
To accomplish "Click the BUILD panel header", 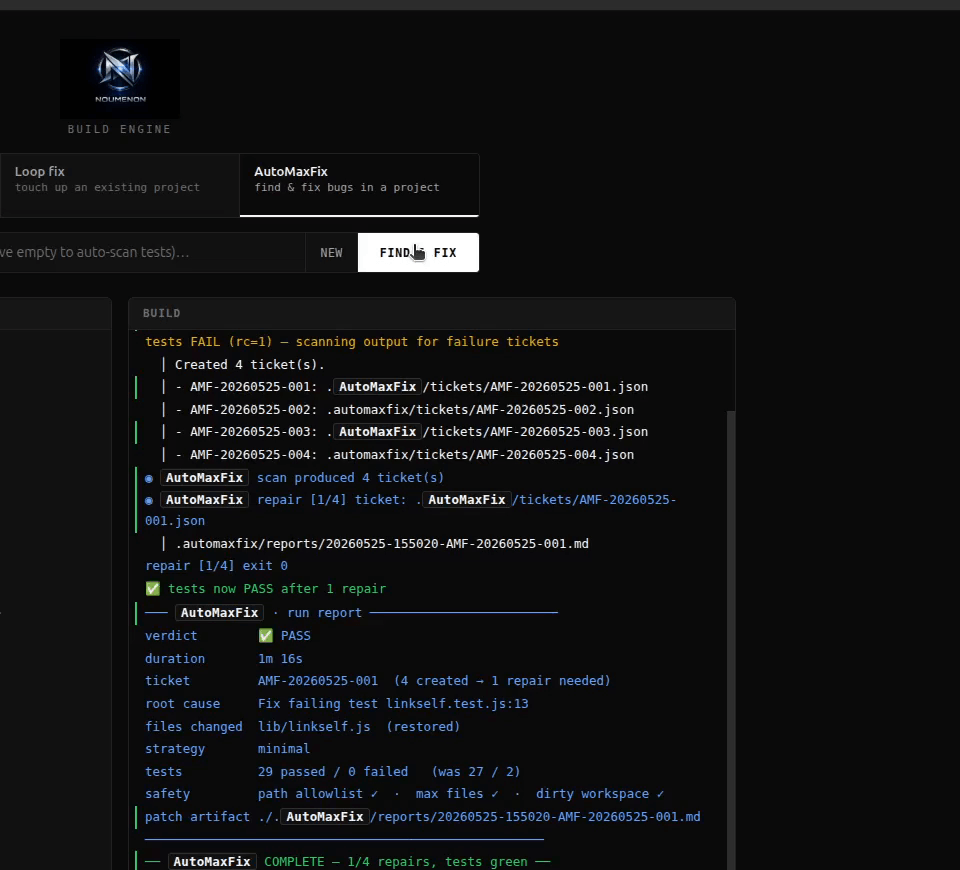I will [x=432, y=313].
